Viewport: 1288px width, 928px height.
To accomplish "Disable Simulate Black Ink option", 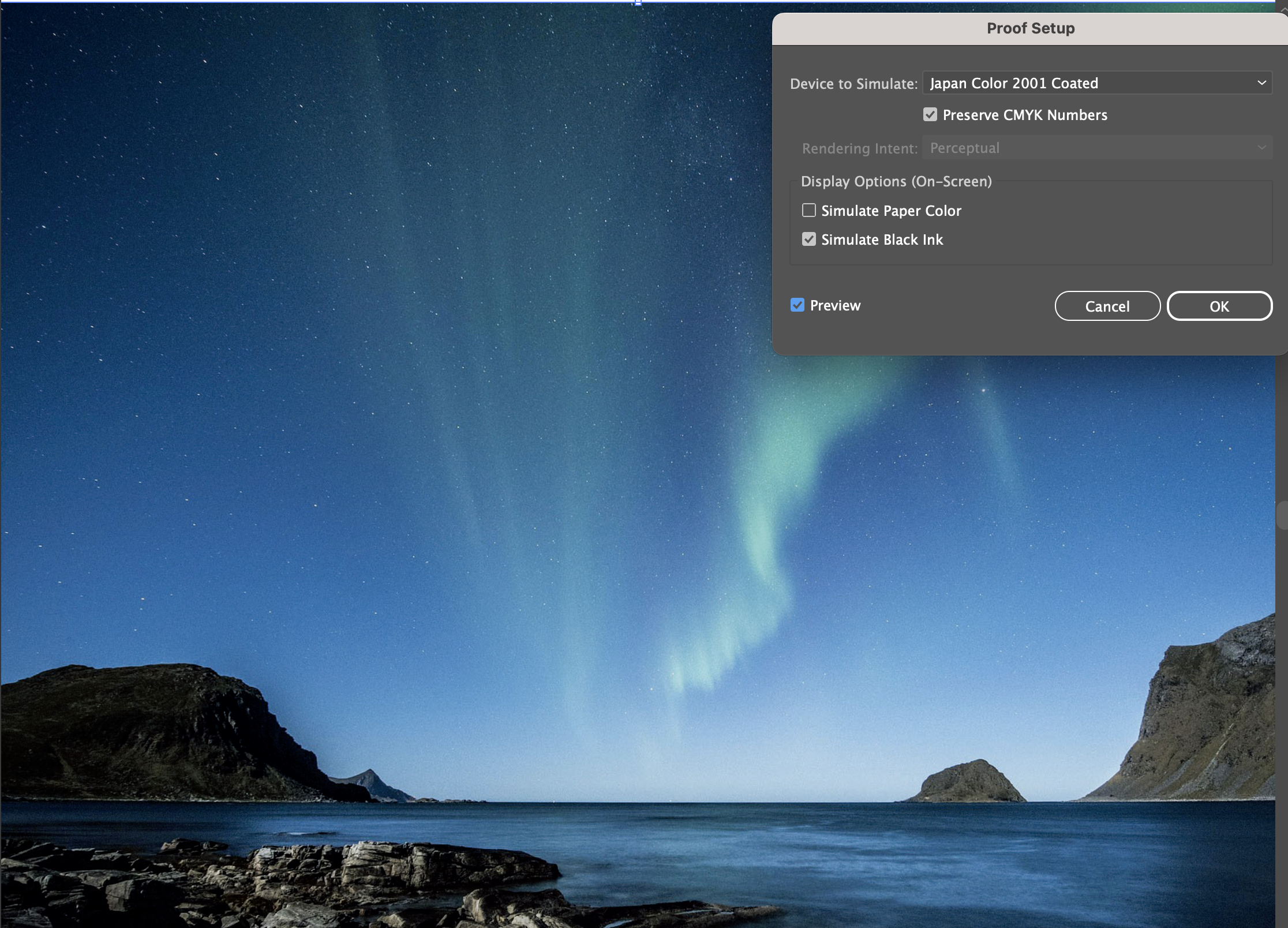I will (809, 240).
